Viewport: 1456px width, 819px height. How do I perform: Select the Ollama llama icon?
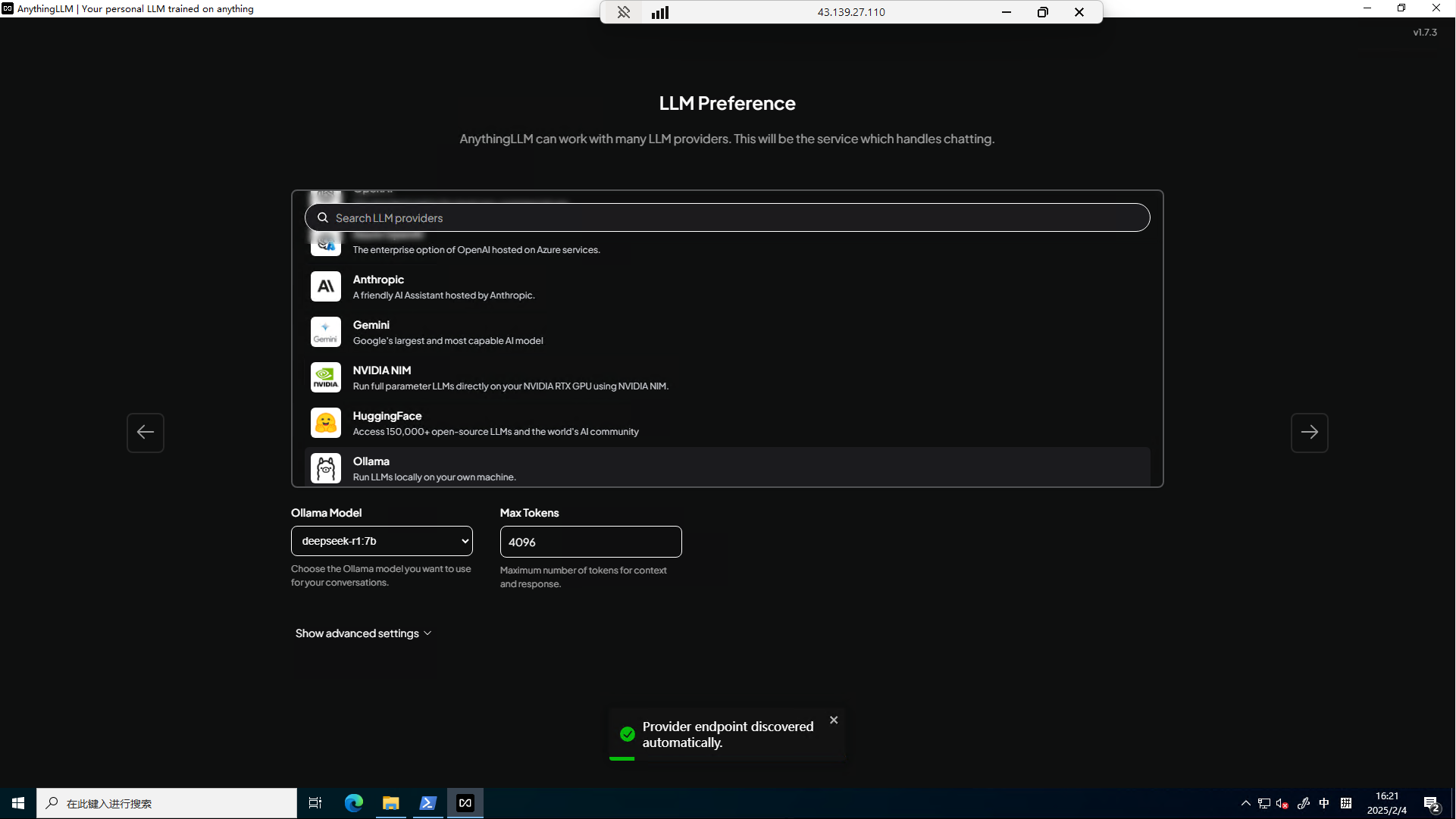tap(325, 467)
